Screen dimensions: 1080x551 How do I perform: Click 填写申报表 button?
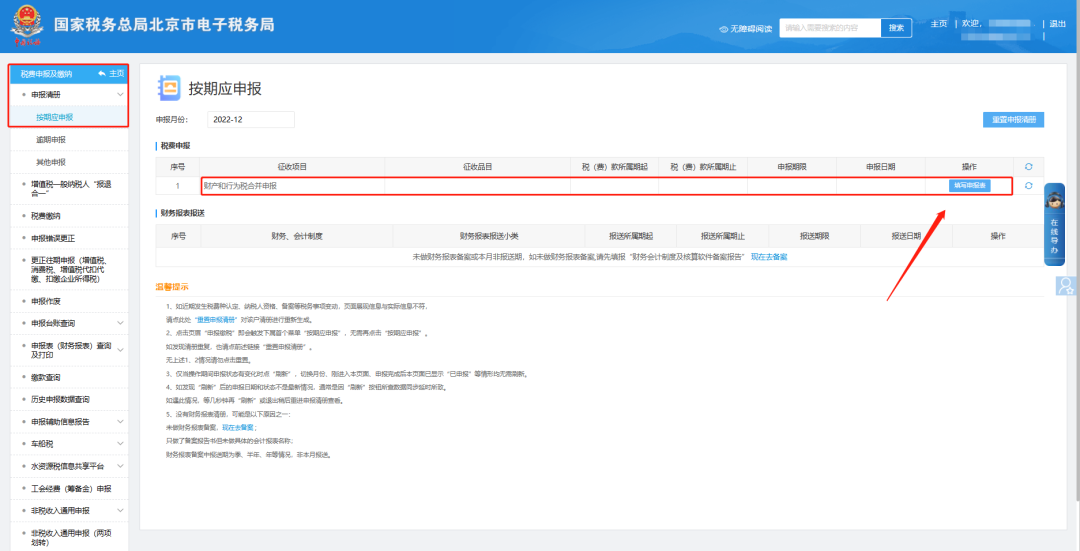969,186
